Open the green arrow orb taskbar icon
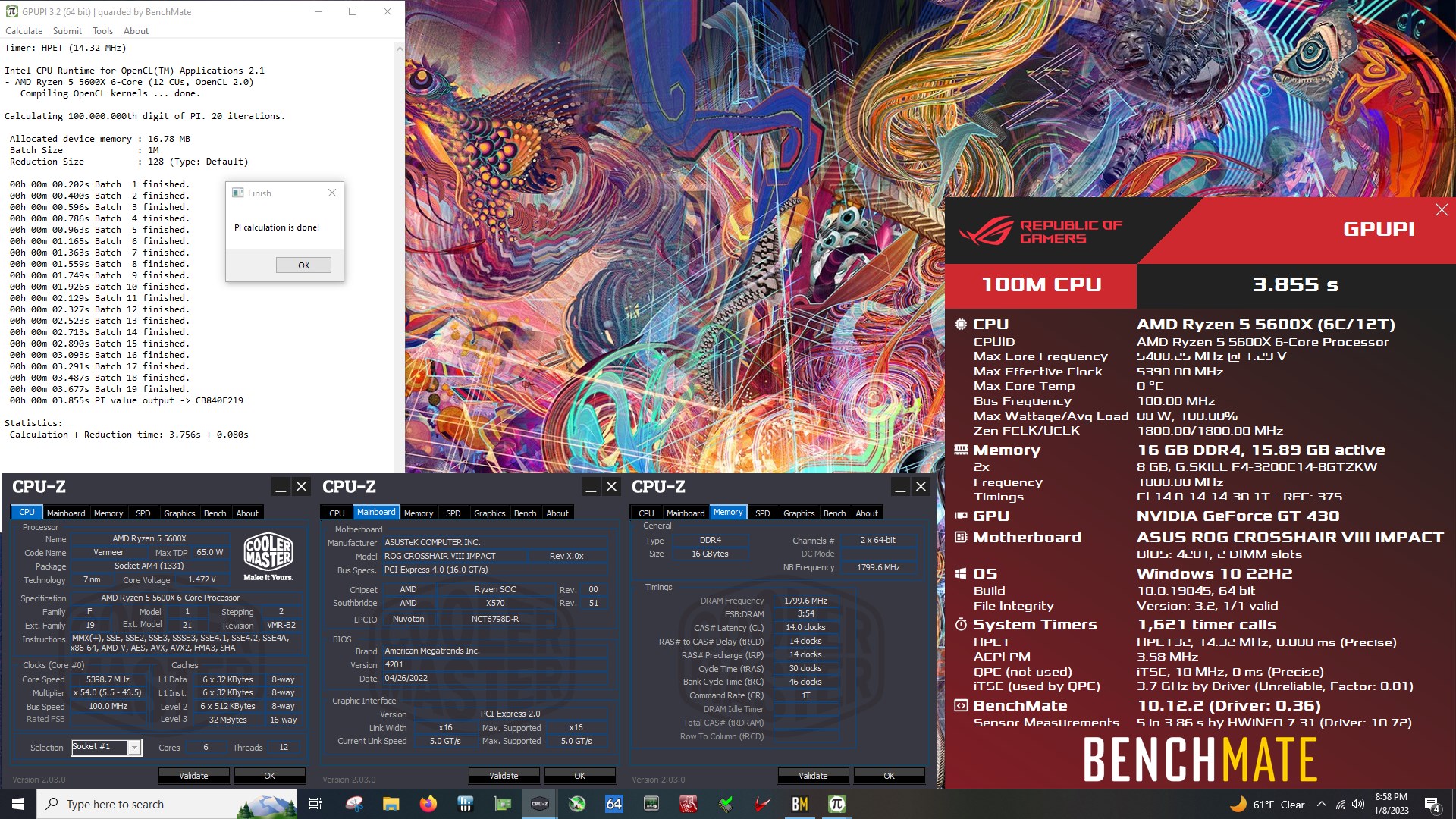The height and width of the screenshot is (819, 1456). 577,804
